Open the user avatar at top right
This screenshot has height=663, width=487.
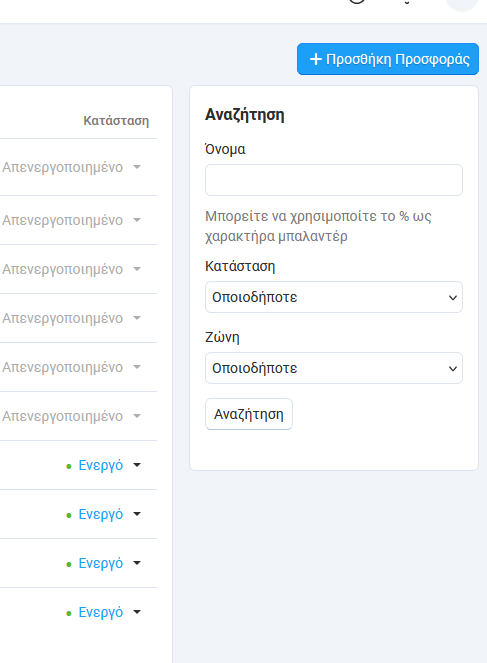[x=462, y=3]
